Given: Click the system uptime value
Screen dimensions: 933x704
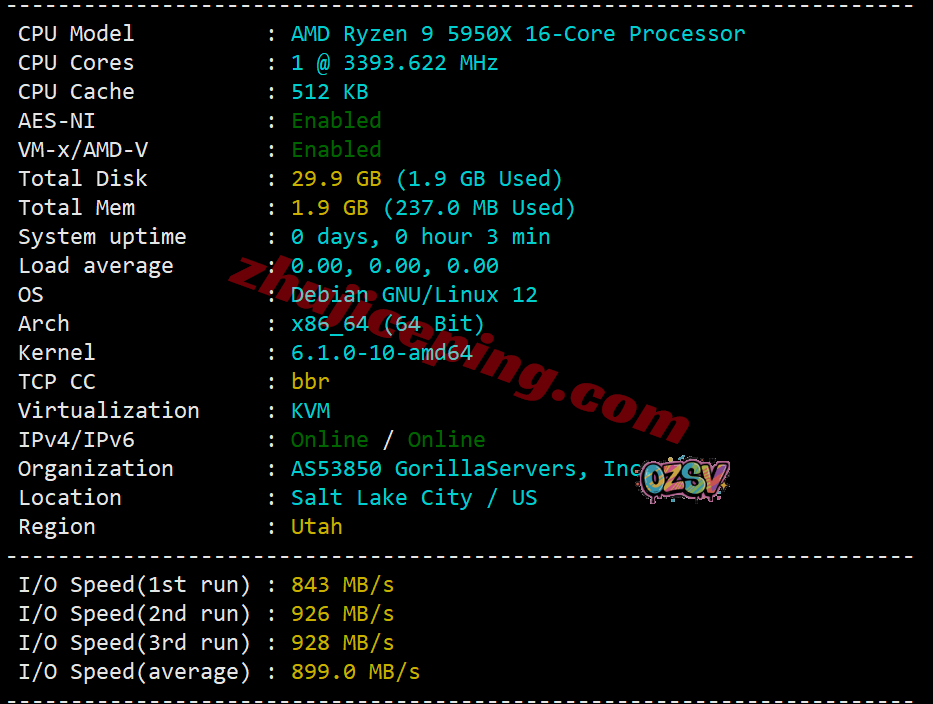Looking at the screenshot, I should 420,237.
